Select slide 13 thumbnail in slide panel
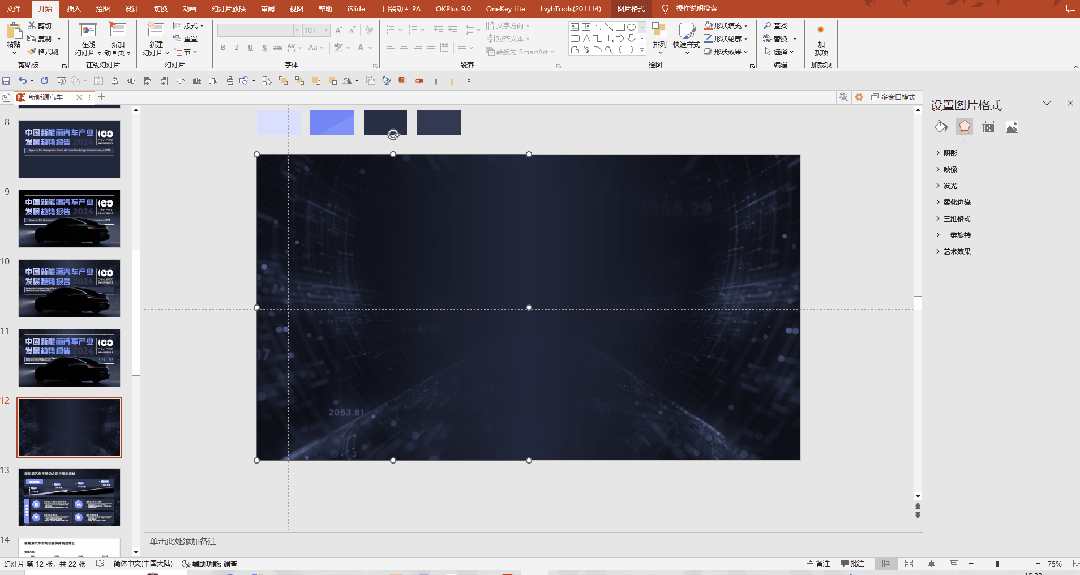The image size is (1080, 575). point(70,497)
